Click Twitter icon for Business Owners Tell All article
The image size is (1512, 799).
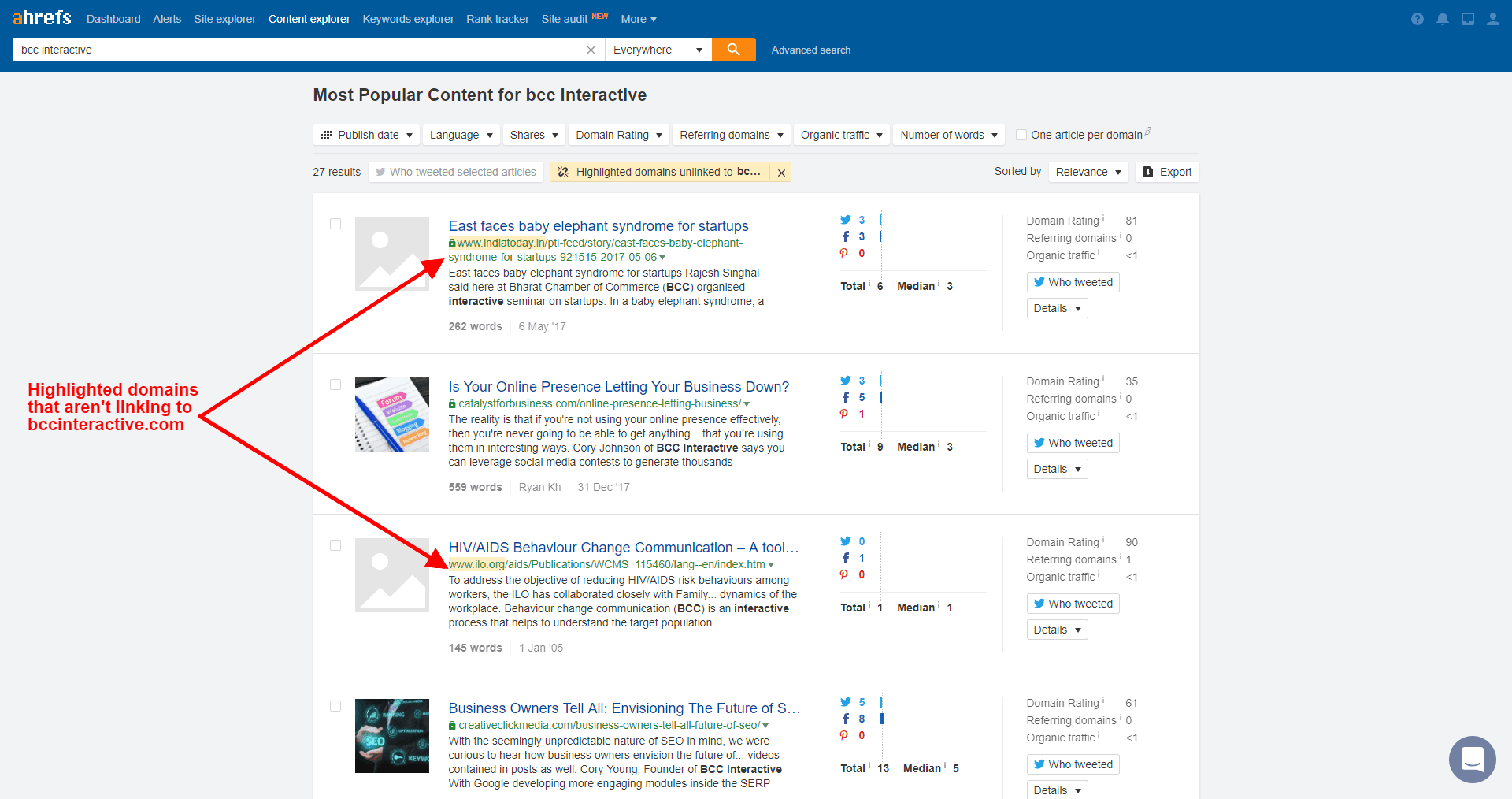click(x=846, y=702)
